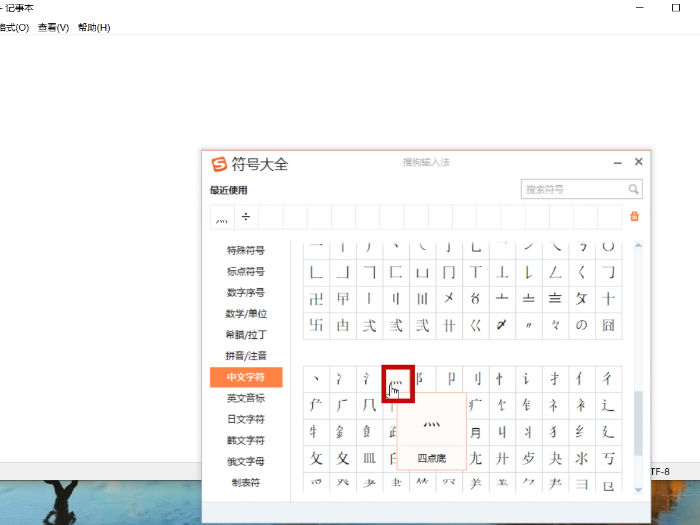Minimize the 符号大全 panel
This screenshot has height=525, width=700.
tap(617, 163)
